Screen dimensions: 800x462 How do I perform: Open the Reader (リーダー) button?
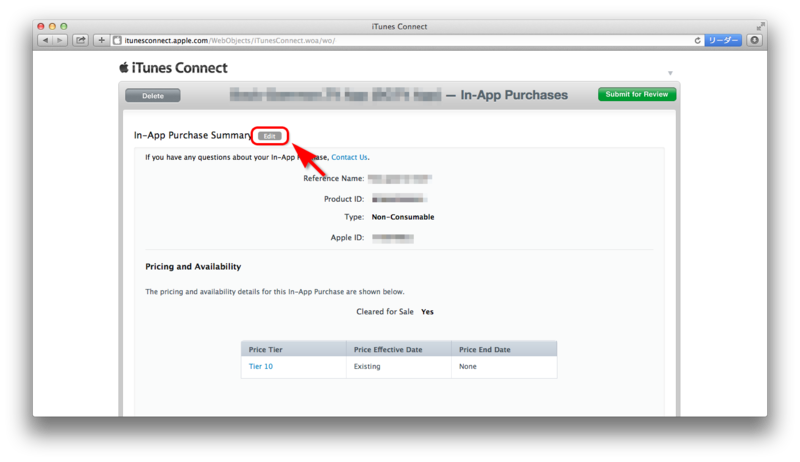point(722,40)
